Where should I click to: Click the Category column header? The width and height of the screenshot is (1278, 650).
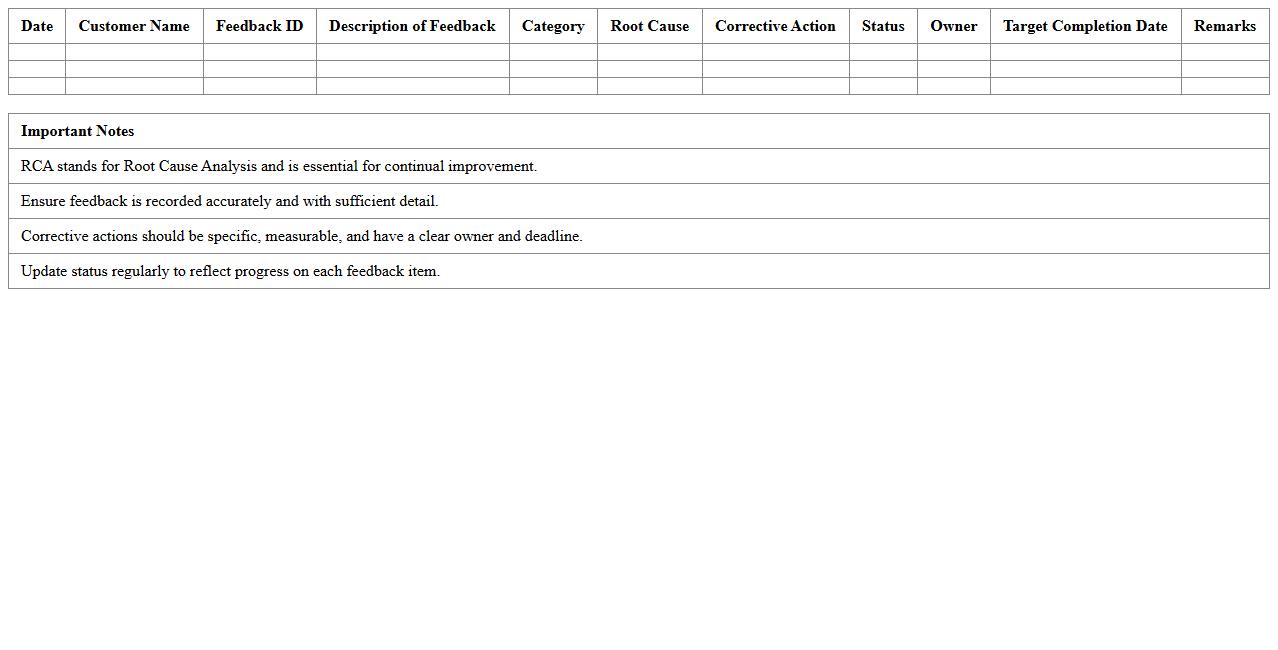[553, 26]
